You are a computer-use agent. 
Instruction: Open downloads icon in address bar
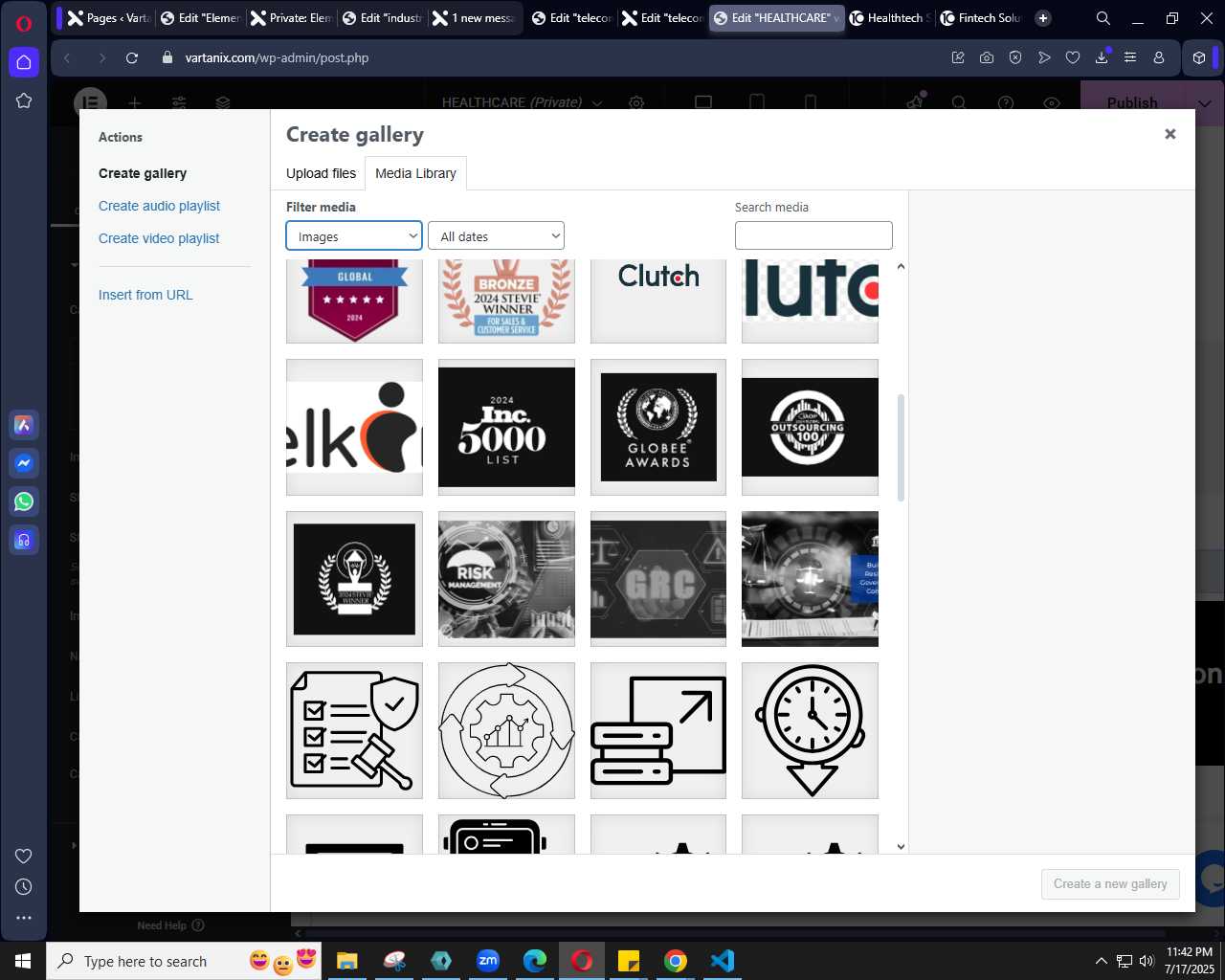click(1102, 58)
